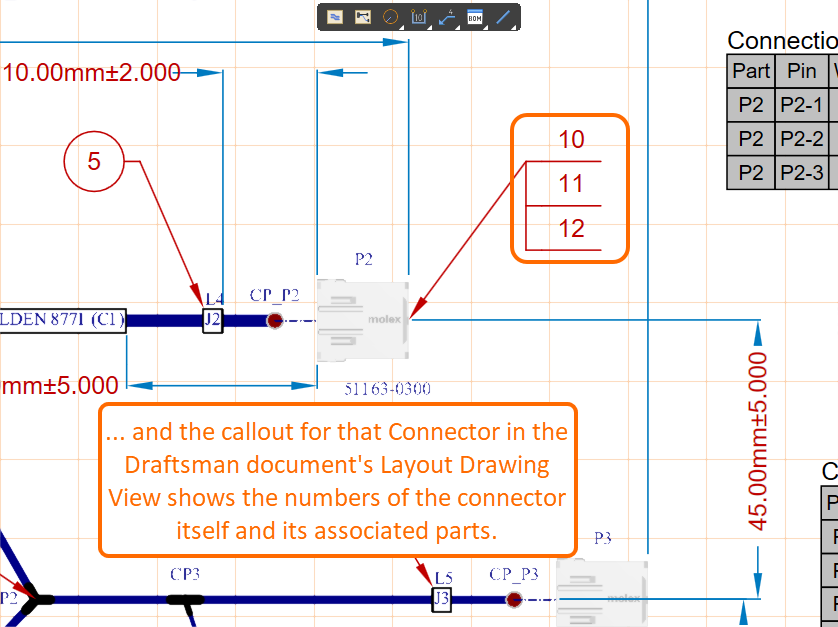Select callout item number 12
838x627 pixels.
571,228
